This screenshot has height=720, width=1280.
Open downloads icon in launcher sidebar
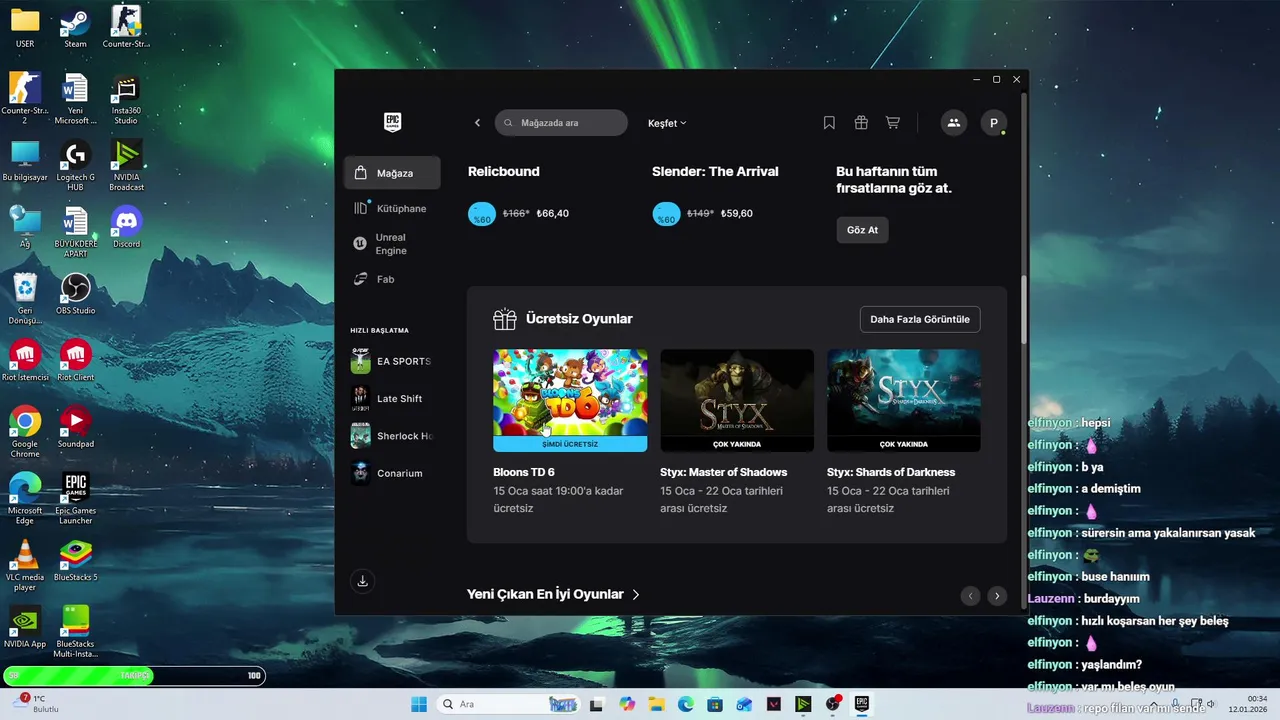click(x=363, y=581)
